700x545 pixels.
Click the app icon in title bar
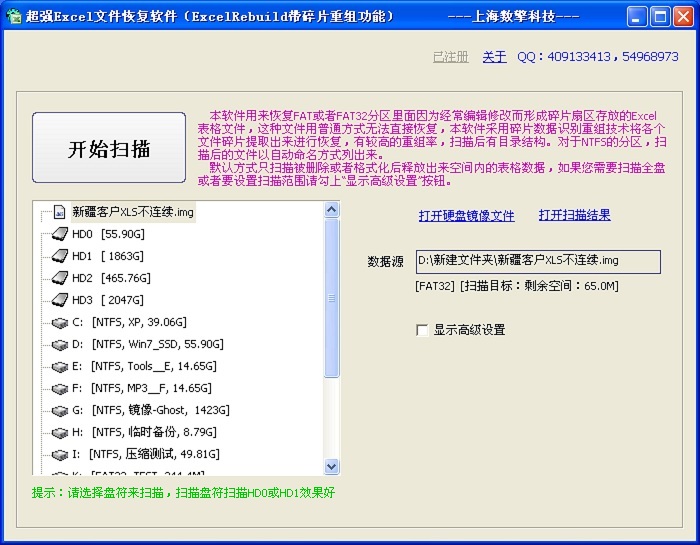coord(14,17)
